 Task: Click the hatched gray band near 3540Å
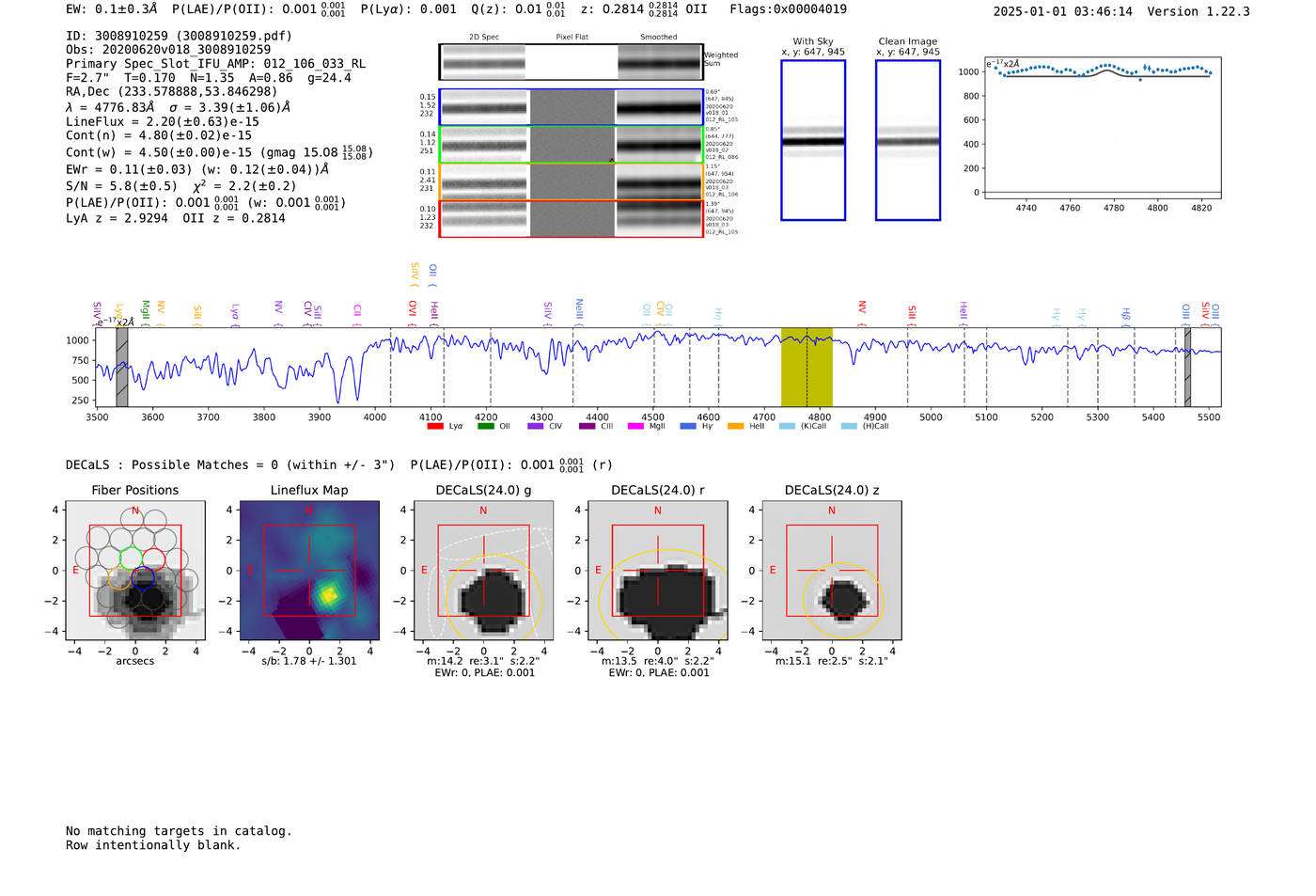(122, 368)
